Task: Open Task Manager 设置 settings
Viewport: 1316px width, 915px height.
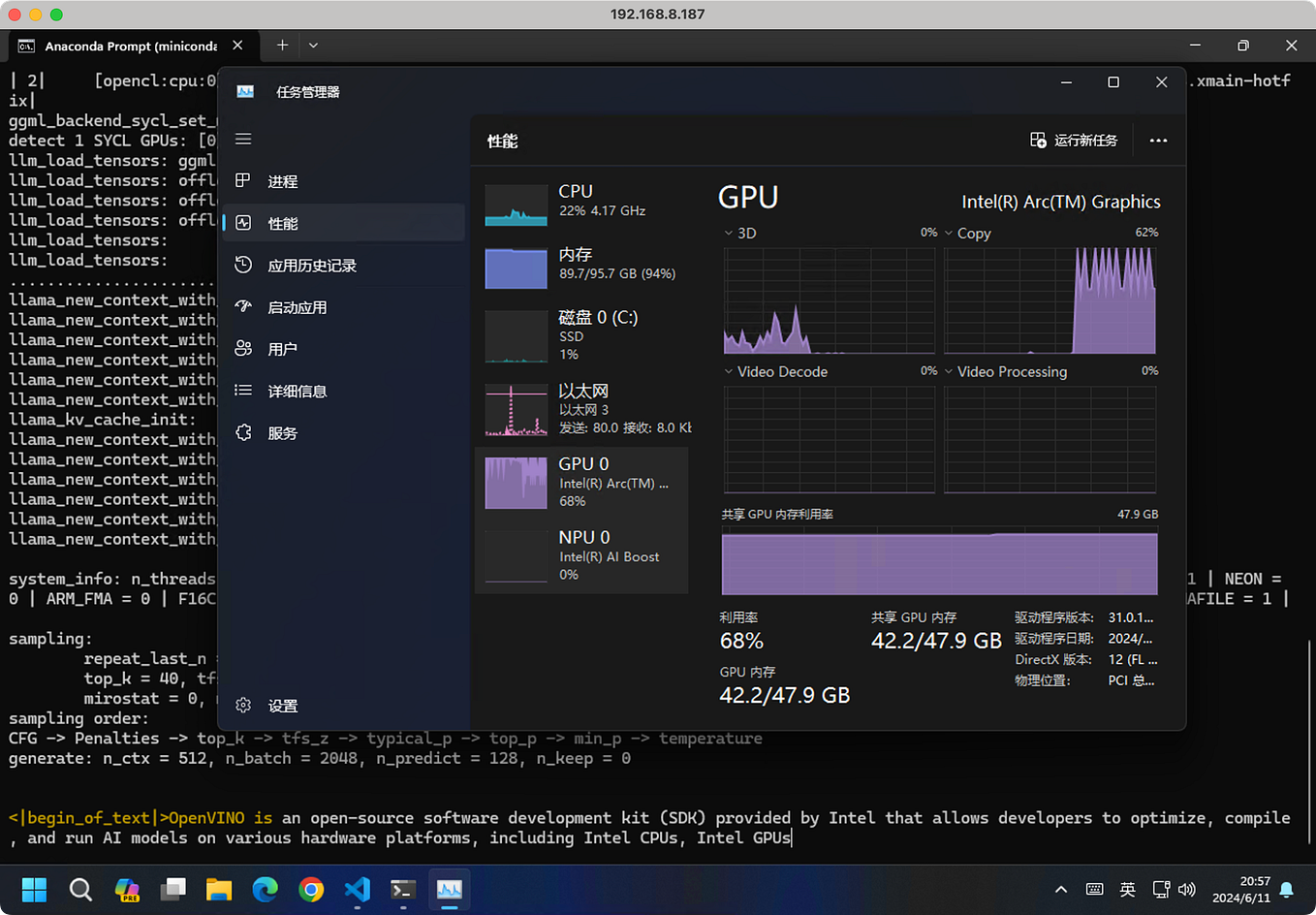Action: coord(282,705)
